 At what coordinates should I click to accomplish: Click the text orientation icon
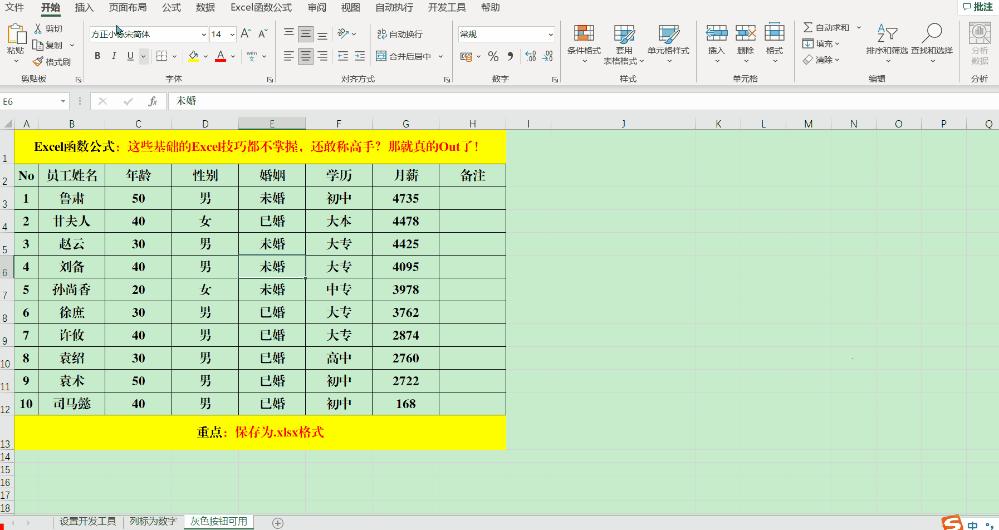pos(343,34)
